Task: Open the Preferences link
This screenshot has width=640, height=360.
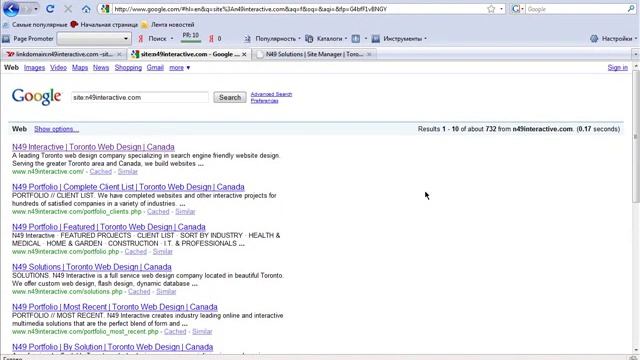Action: tap(264, 101)
